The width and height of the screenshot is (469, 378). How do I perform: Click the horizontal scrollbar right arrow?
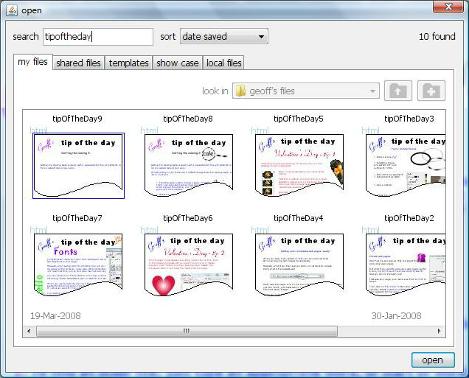[439, 331]
